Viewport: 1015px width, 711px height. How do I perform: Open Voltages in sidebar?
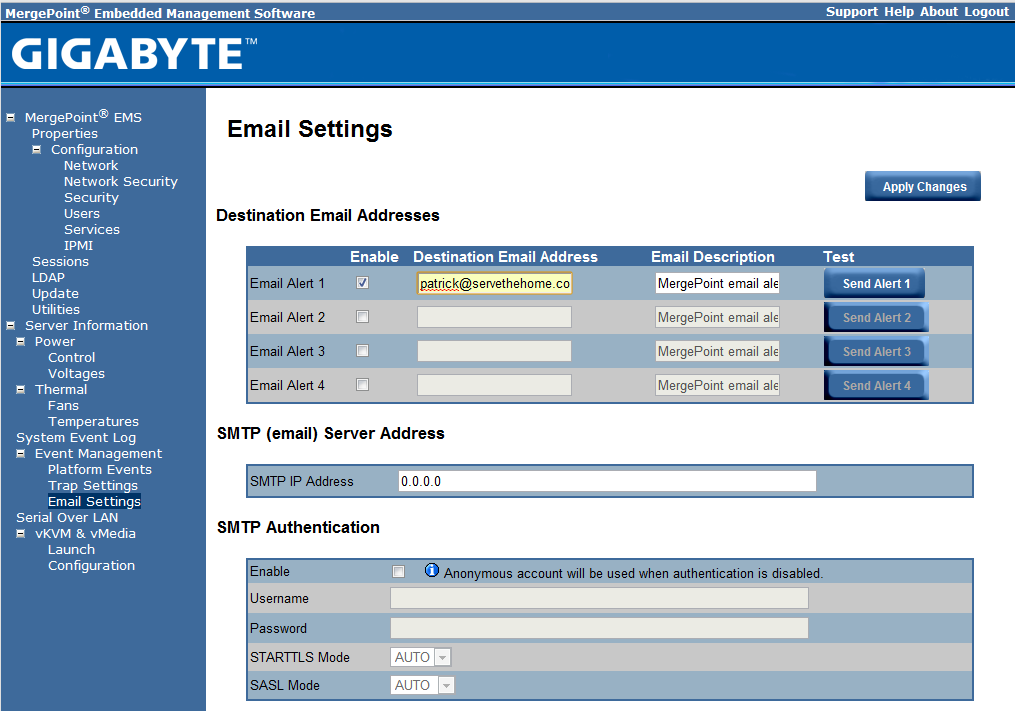[76, 374]
